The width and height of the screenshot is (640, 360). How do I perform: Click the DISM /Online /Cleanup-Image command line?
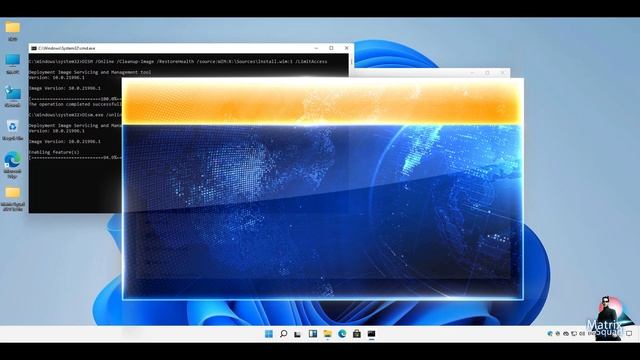pyautogui.click(x=178, y=62)
